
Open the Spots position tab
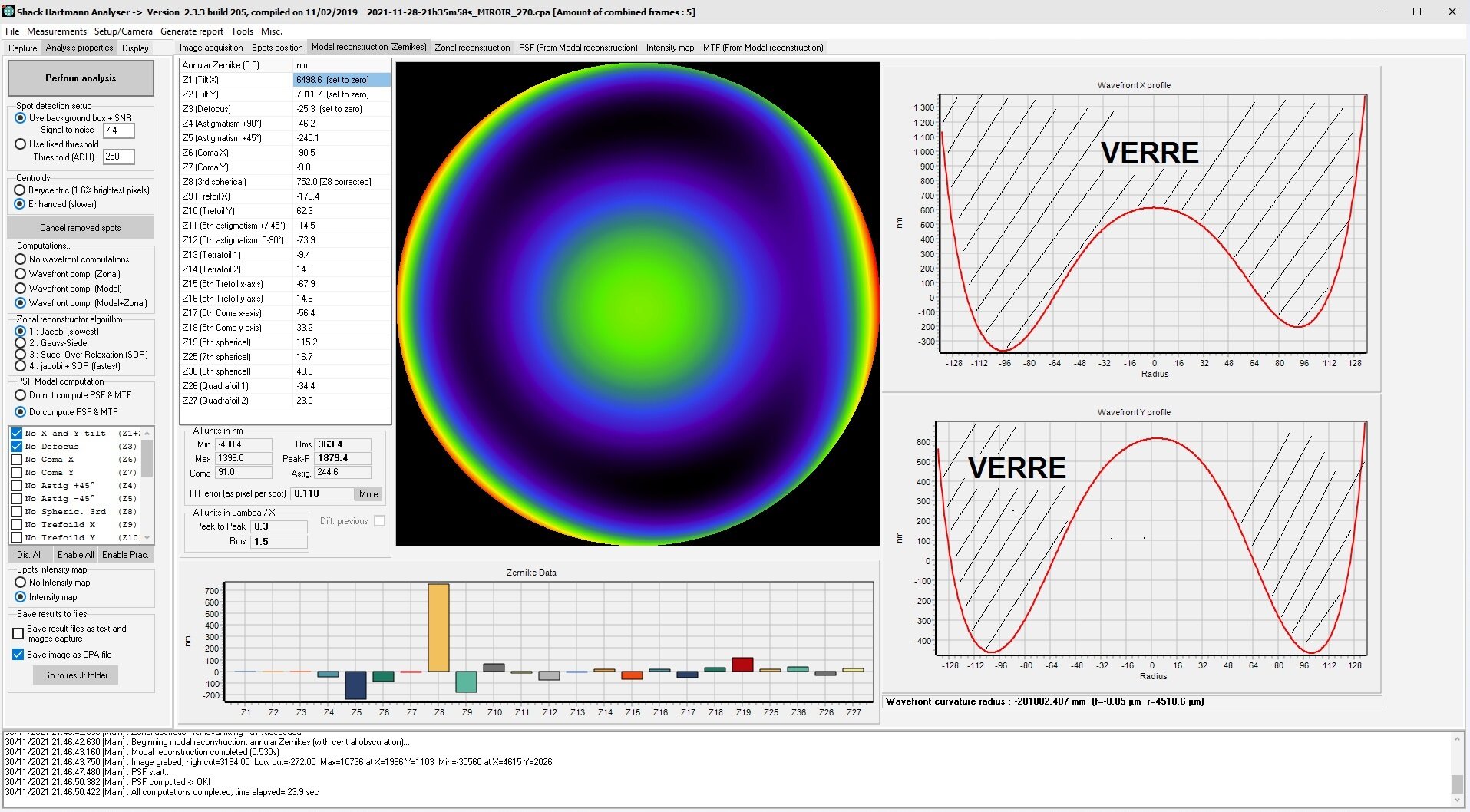[x=277, y=48]
